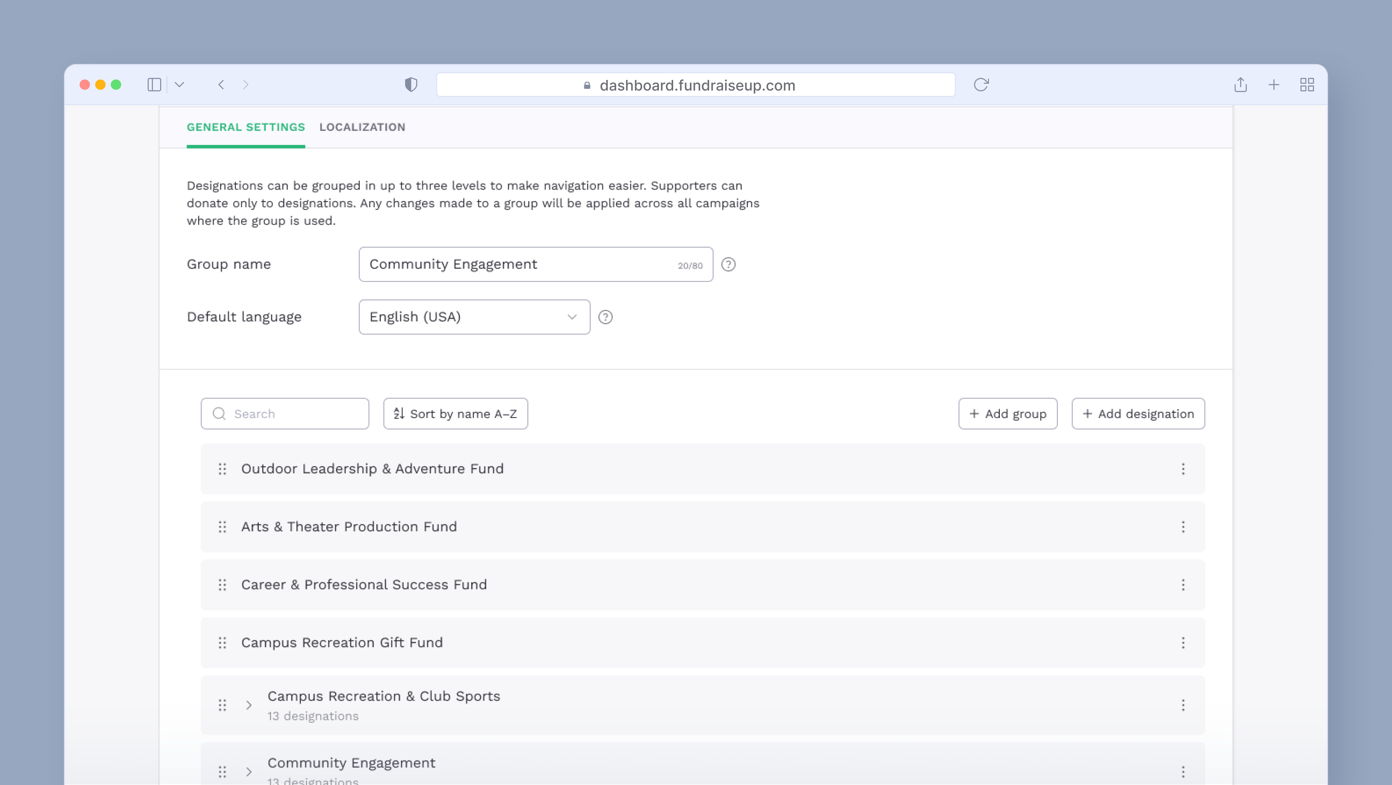1392x785 pixels.
Task: Select the General Settings tab
Action: click(x=245, y=127)
